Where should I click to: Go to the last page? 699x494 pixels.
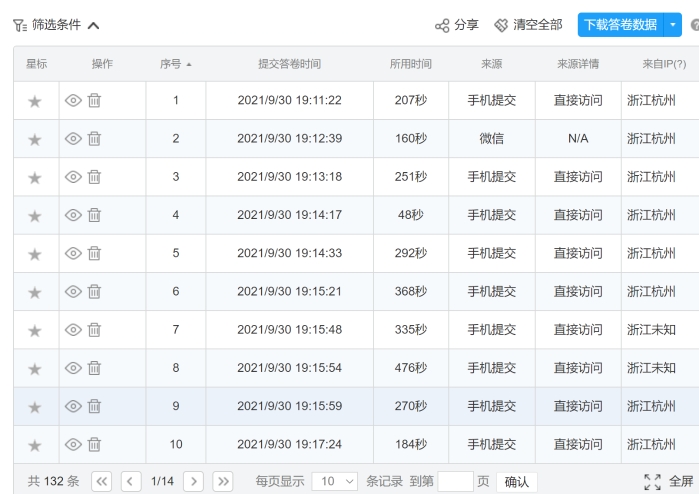pos(223,481)
